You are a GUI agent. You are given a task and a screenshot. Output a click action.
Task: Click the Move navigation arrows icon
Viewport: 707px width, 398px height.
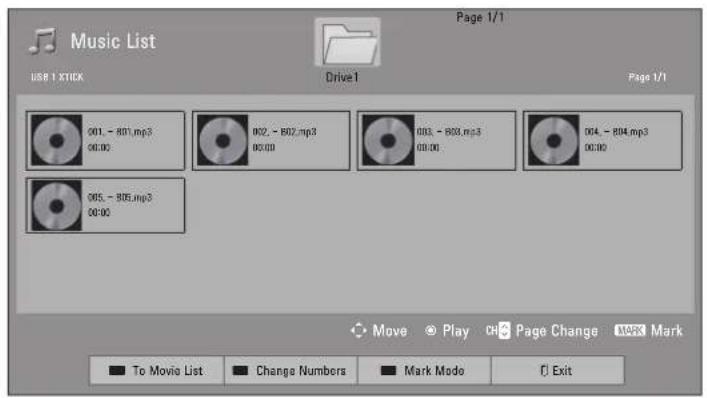point(358,331)
